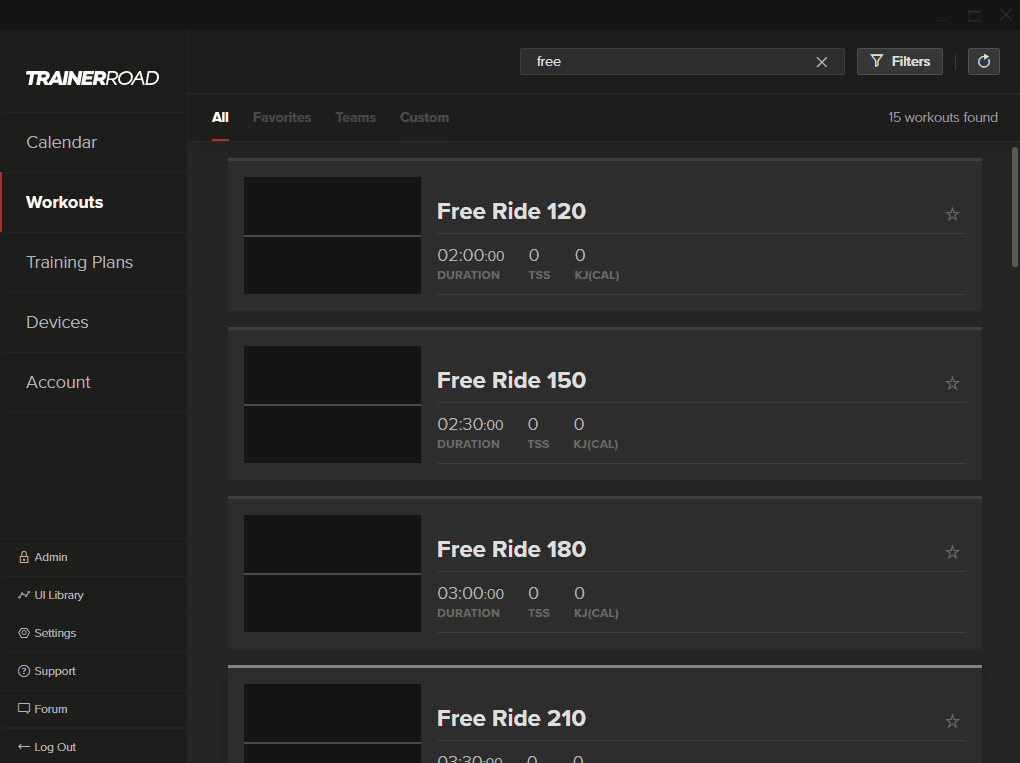Click the Forum chat icon
This screenshot has height=763, width=1020.
tap(24, 708)
